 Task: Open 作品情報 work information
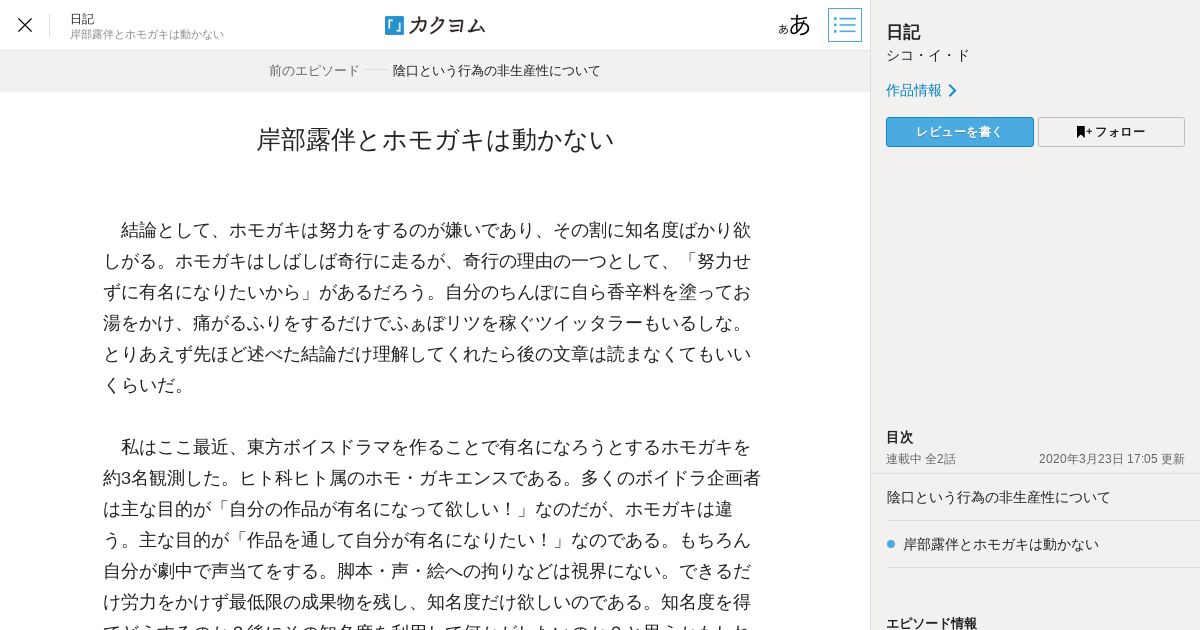click(921, 90)
